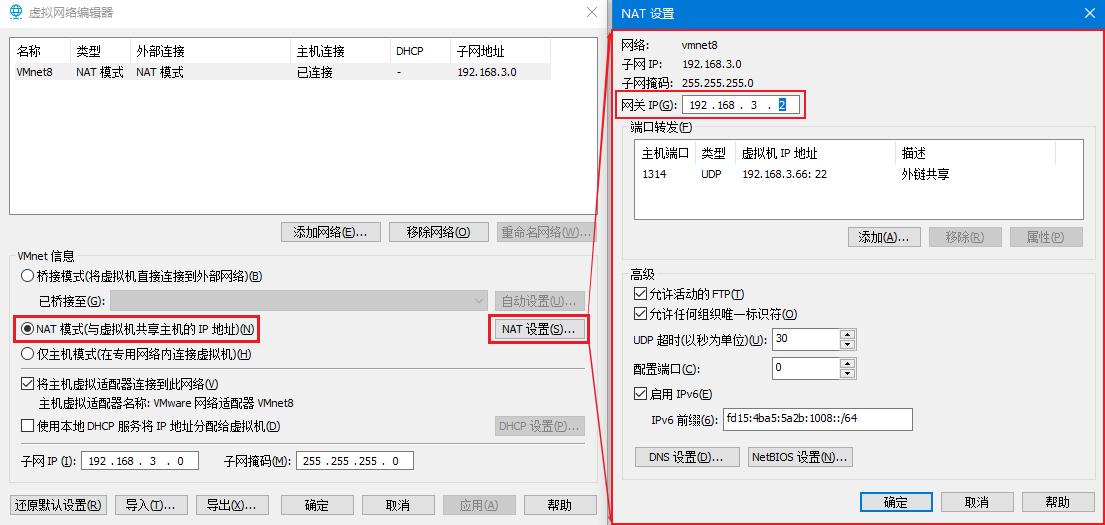
Task: Click the IPv6 前缀 input field
Action: (817, 419)
